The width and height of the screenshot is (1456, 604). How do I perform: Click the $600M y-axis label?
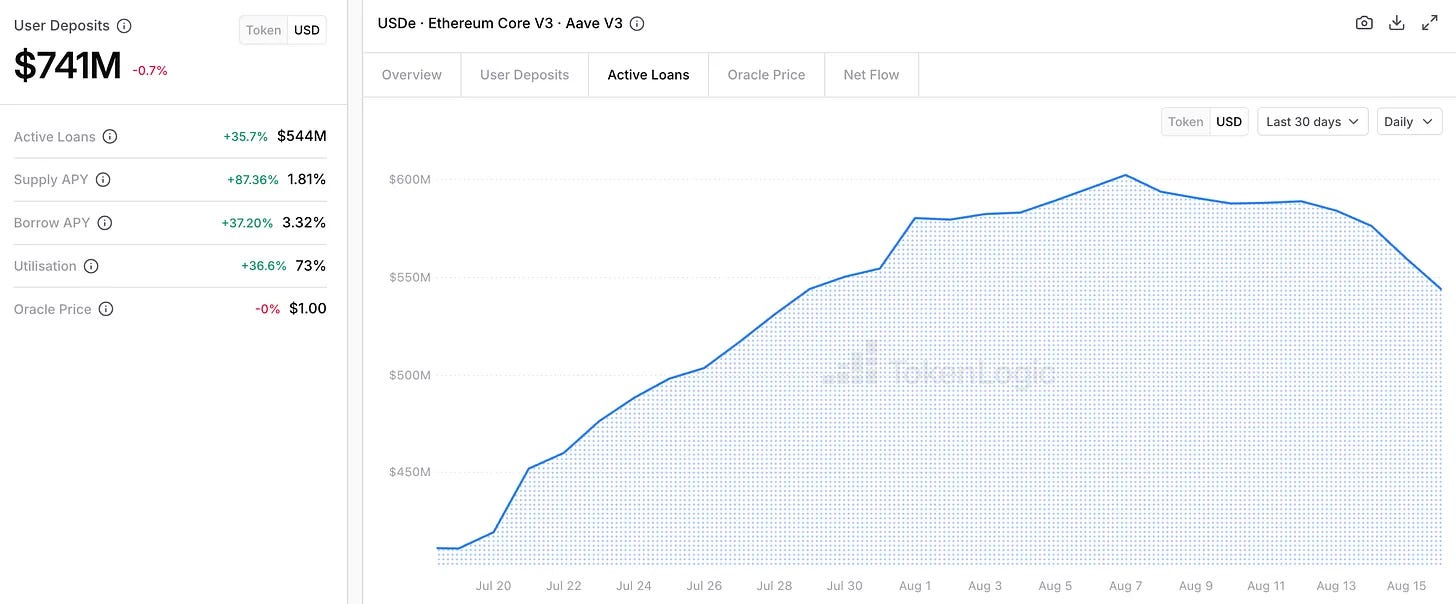(x=410, y=180)
